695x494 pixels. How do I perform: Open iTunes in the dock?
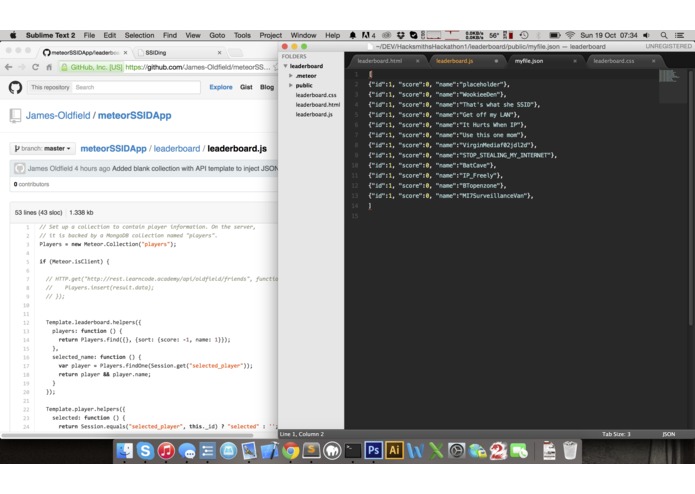pos(166,451)
